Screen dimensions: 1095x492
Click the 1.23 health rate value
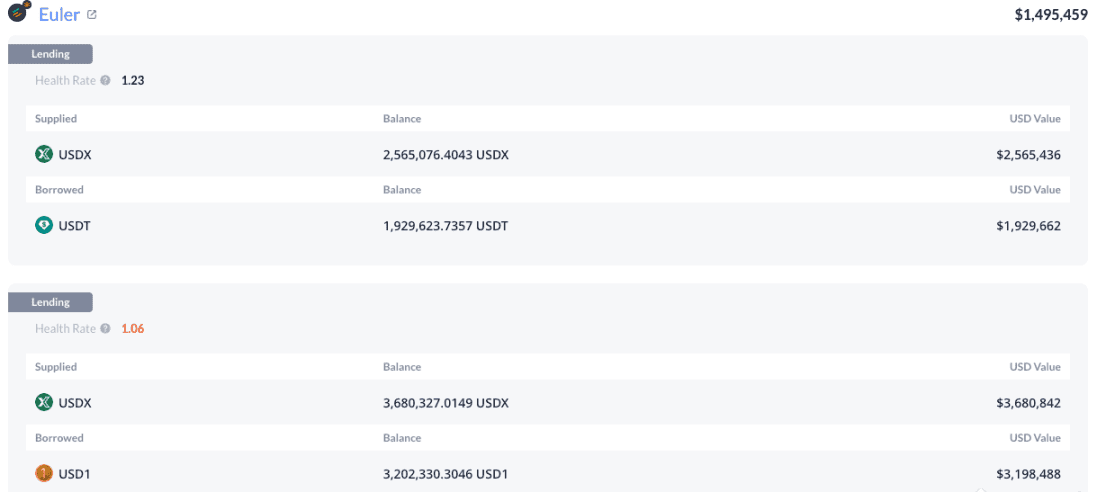133,80
